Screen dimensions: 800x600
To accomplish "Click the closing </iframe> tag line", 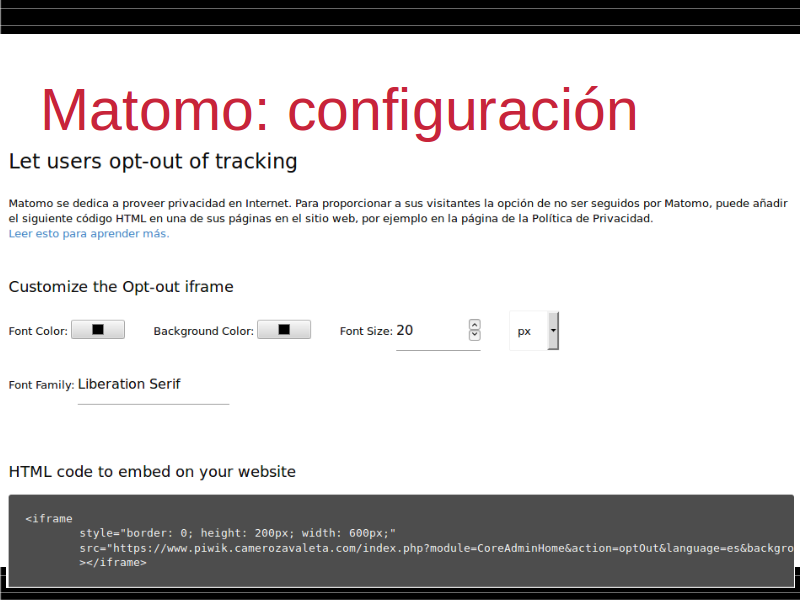I will point(112,563).
